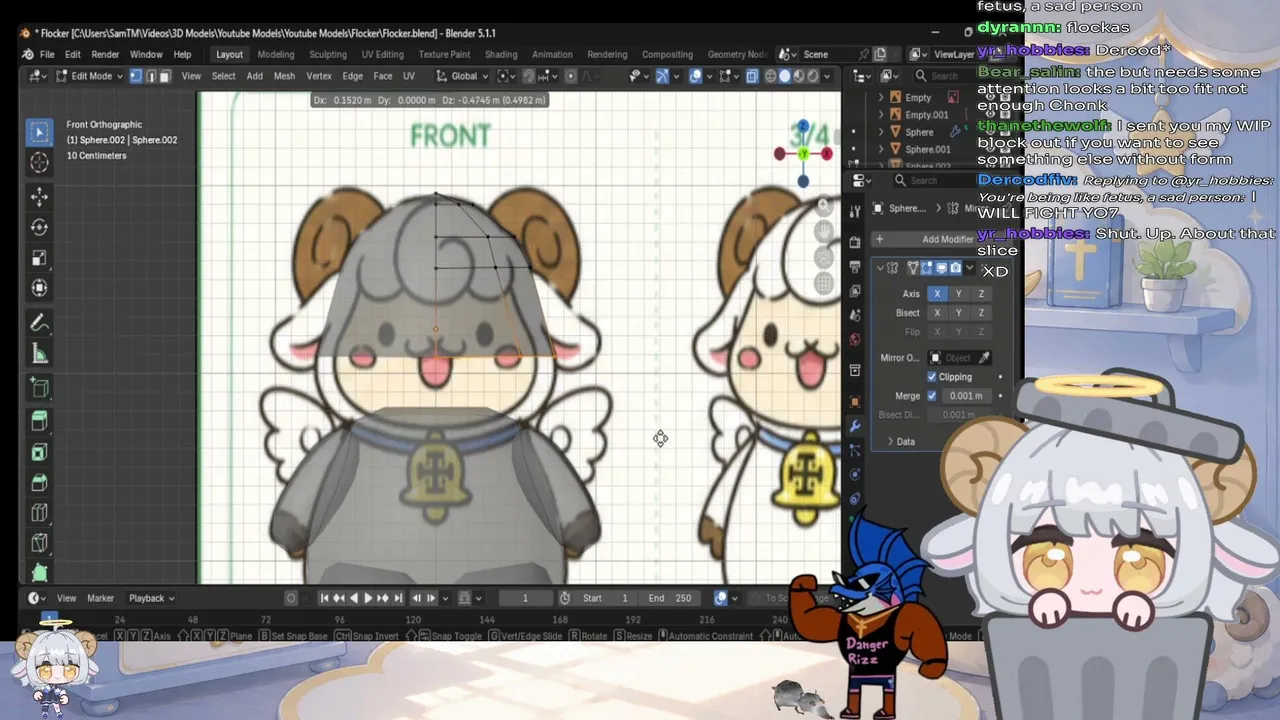Toggle Mirror Axis Y
Screen dimensions: 1280x720
click(x=959, y=294)
